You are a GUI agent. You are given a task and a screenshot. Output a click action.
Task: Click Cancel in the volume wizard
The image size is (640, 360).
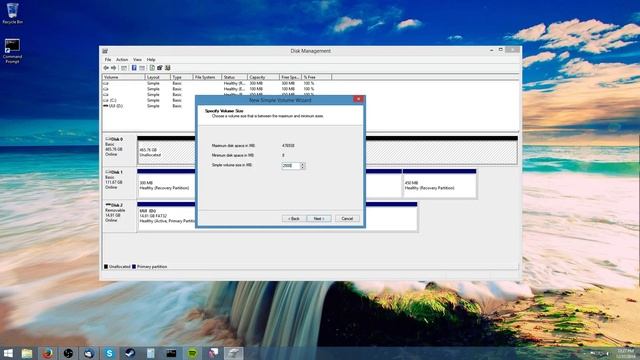(347, 219)
